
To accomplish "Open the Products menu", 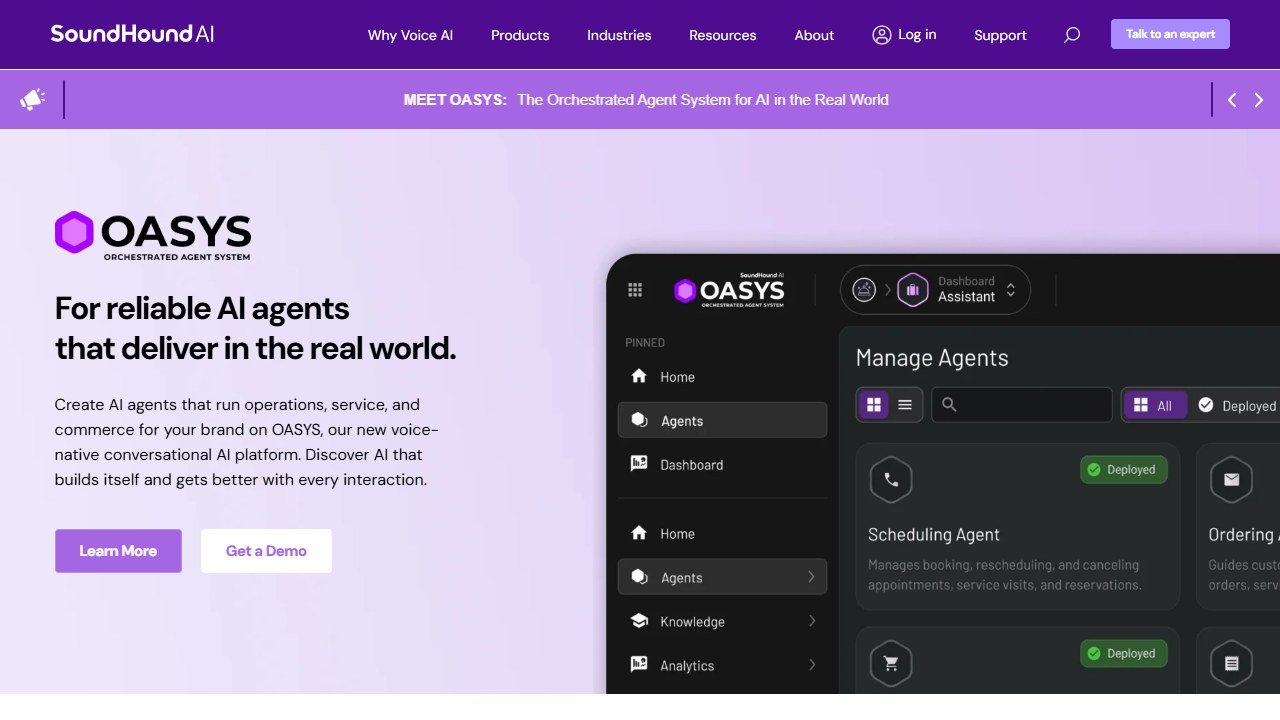I will point(520,35).
